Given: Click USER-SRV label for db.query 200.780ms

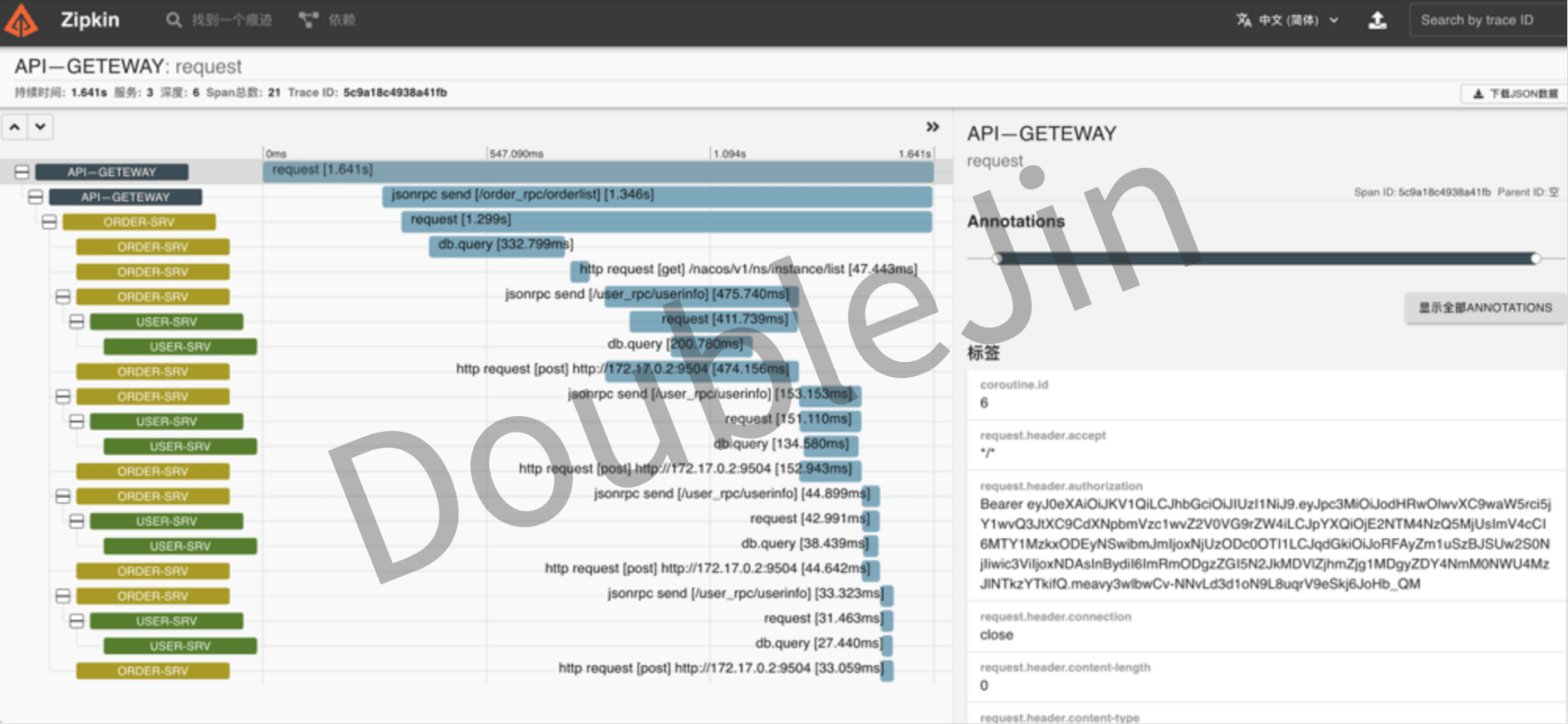Looking at the screenshot, I should click(180, 347).
